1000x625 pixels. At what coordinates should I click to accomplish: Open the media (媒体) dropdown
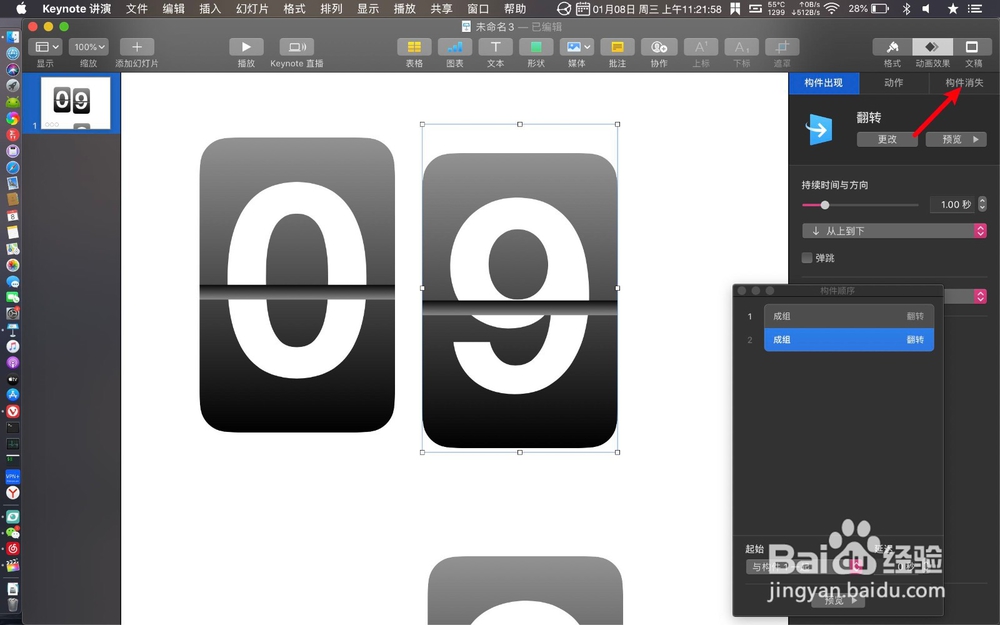(577, 47)
